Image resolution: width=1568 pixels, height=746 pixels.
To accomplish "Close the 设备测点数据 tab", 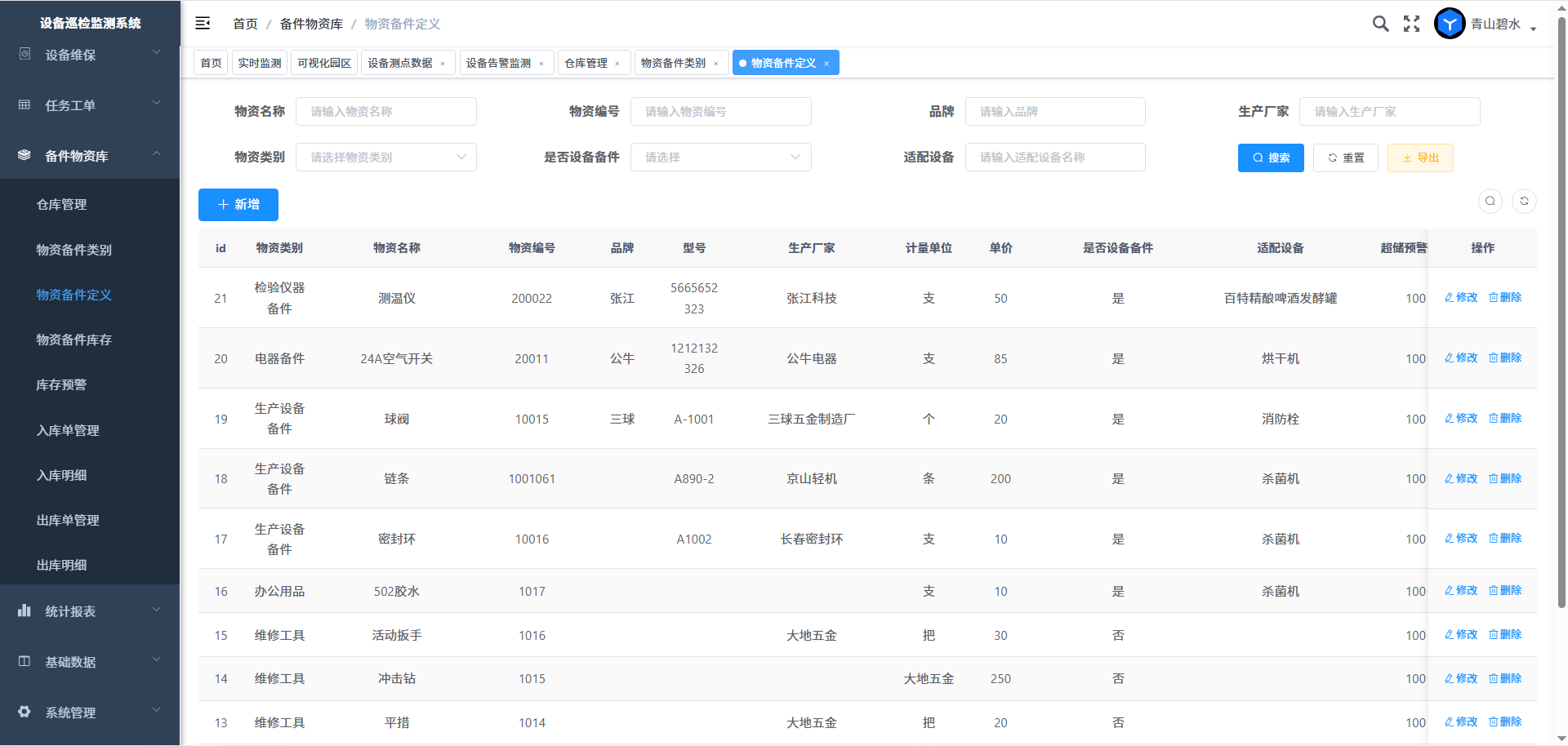I will [x=443, y=64].
